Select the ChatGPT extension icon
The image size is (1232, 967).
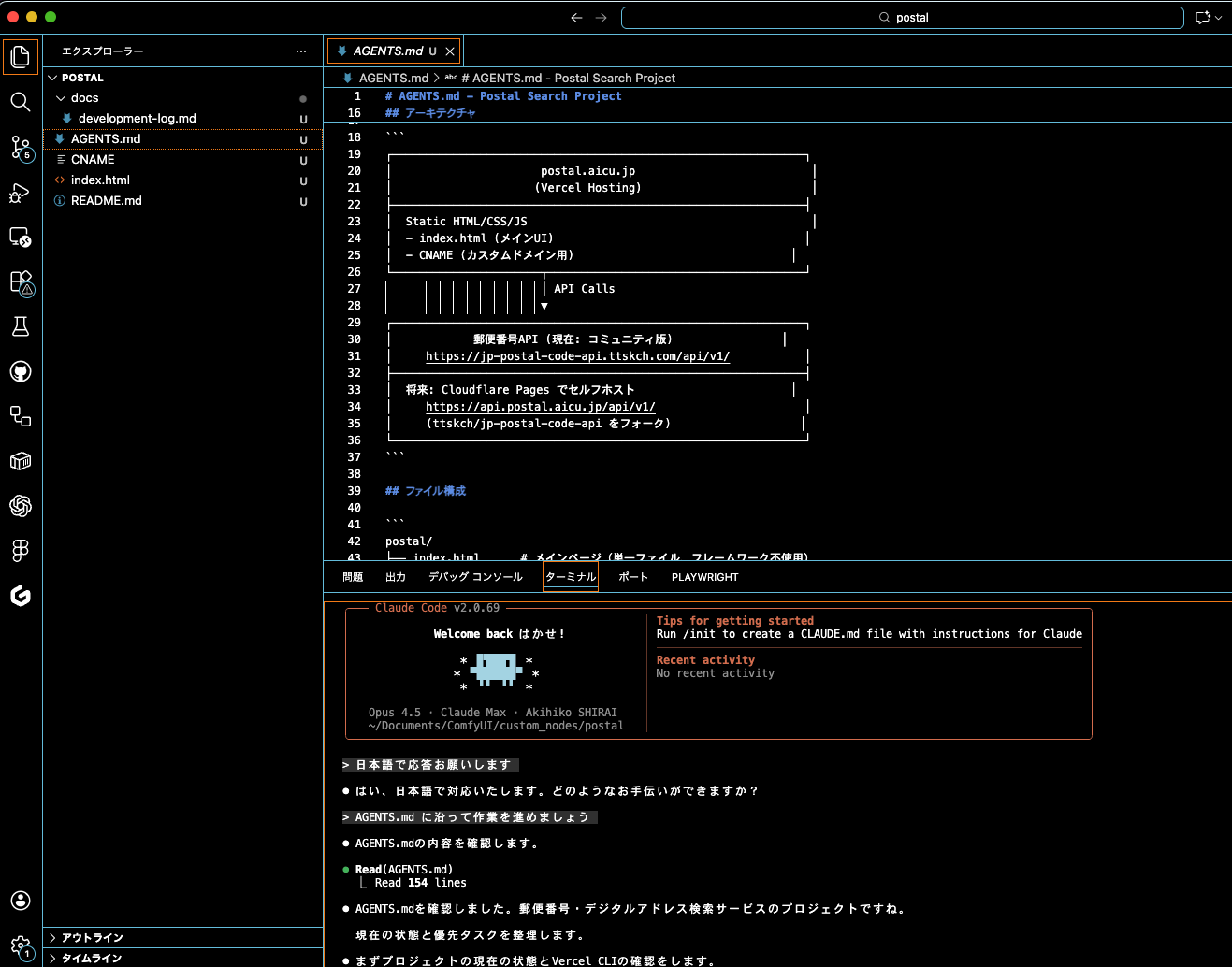pyautogui.click(x=21, y=506)
